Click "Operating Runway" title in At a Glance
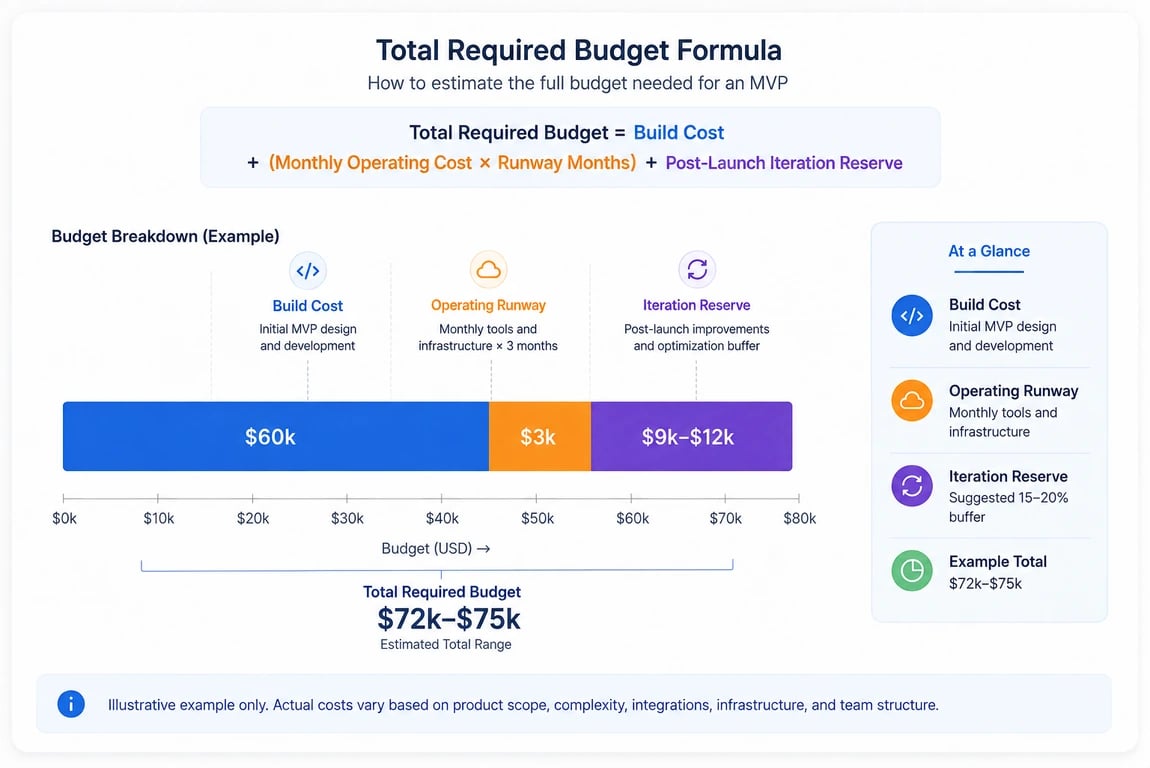Screen dimensions: 1150x768 (x=1014, y=391)
